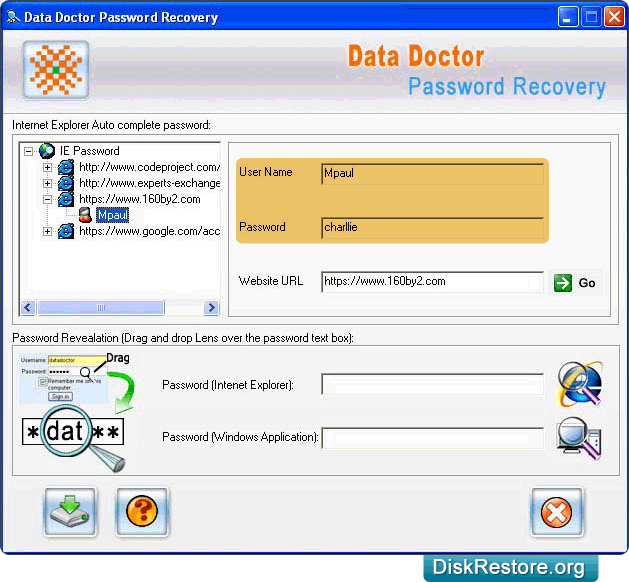Click the tree scrollbar left arrow
Screen dimensions: 629x582
click(28, 308)
